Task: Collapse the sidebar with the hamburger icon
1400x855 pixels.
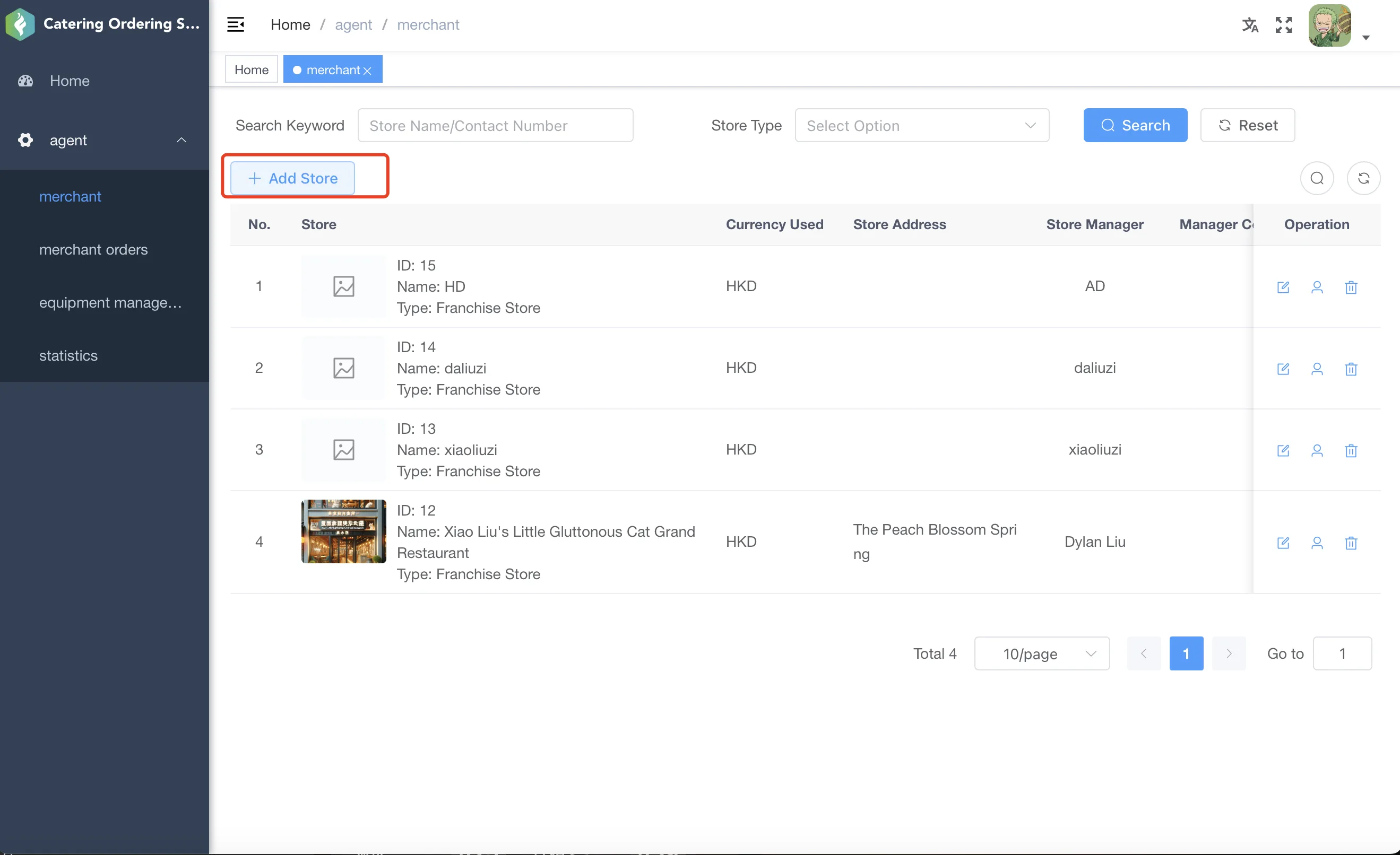Action: [235, 24]
